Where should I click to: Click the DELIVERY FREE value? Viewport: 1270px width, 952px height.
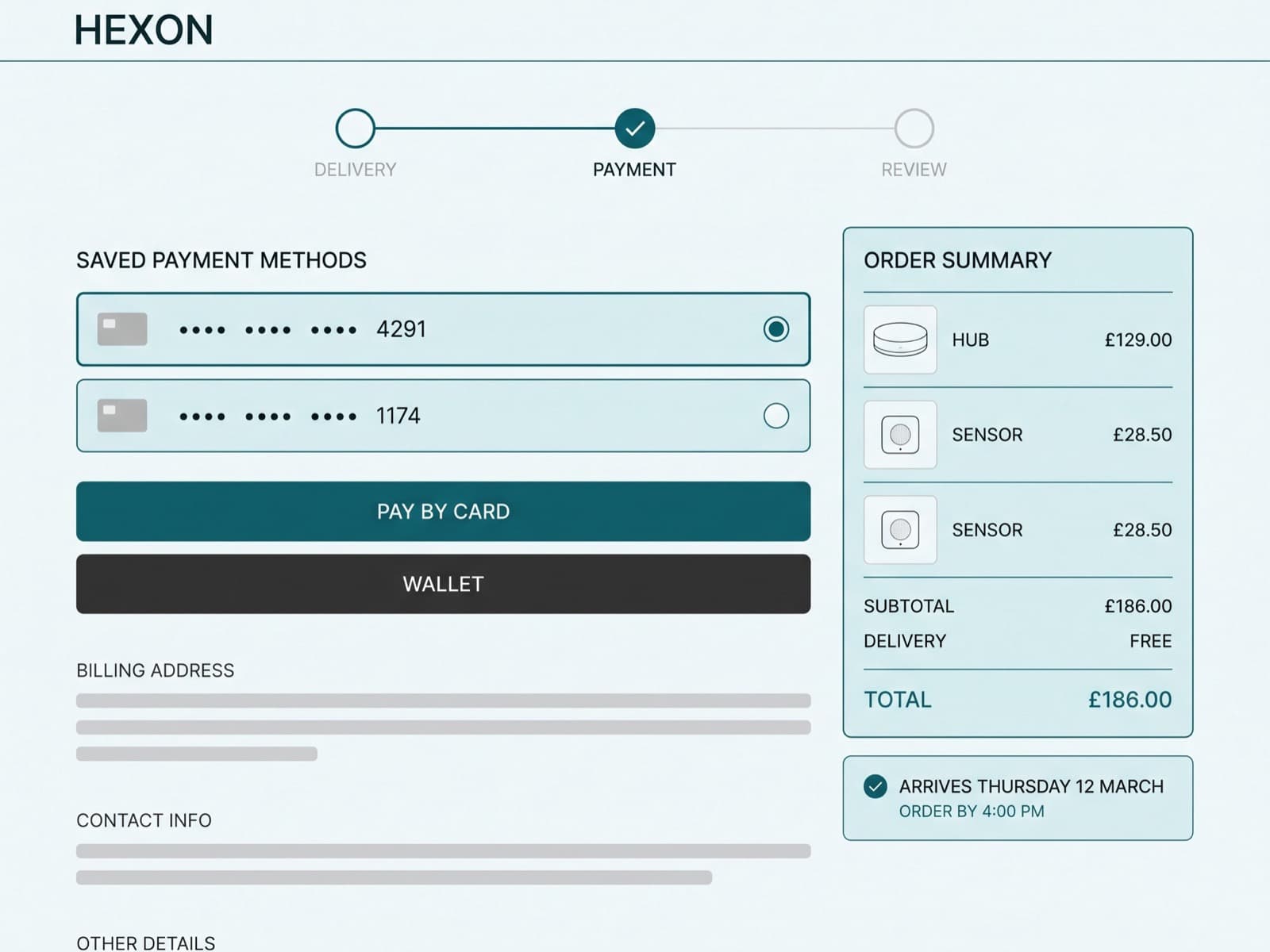click(x=1151, y=641)
